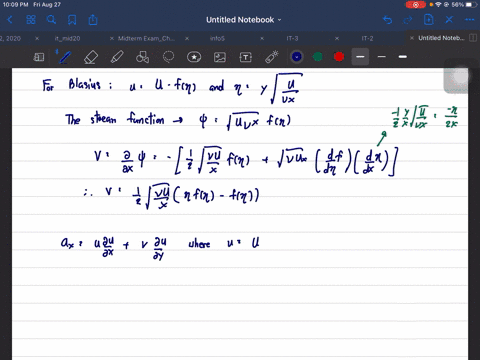The image size is (480, 360).
Task: Choose the last stroke thickness preset
Action: (x=403, y=57)
